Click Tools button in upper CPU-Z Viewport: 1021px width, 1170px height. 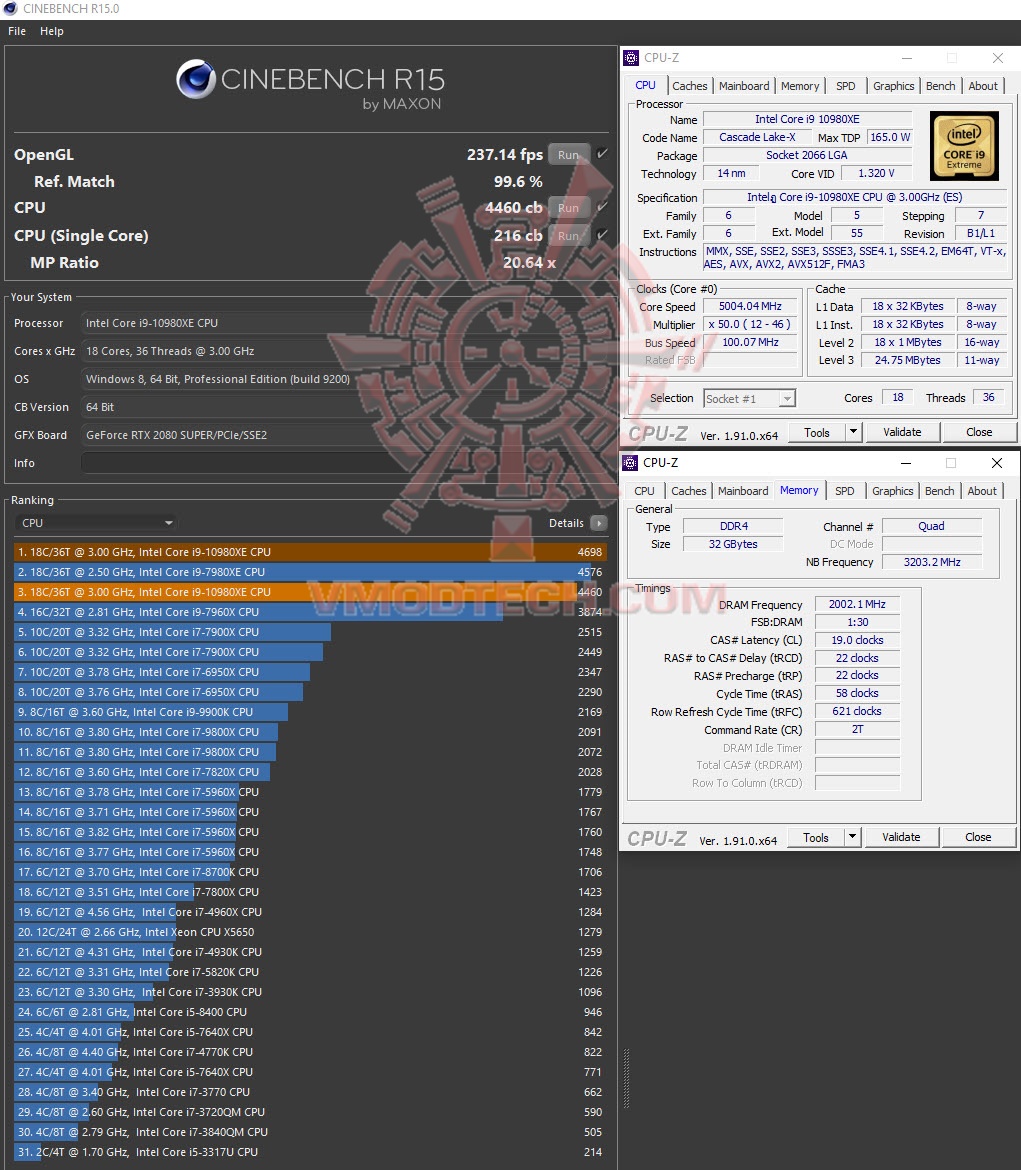[x=817, y=432]
